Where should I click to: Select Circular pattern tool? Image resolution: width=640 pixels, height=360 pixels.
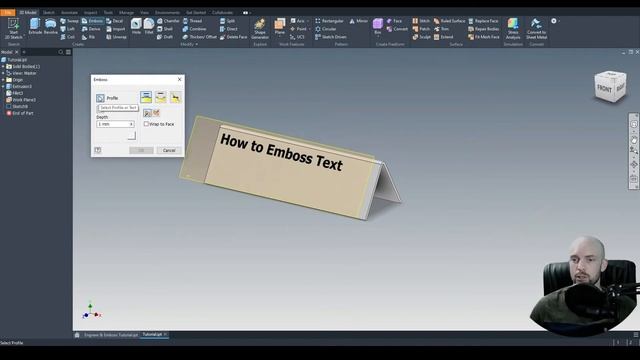tap(326, 29)
